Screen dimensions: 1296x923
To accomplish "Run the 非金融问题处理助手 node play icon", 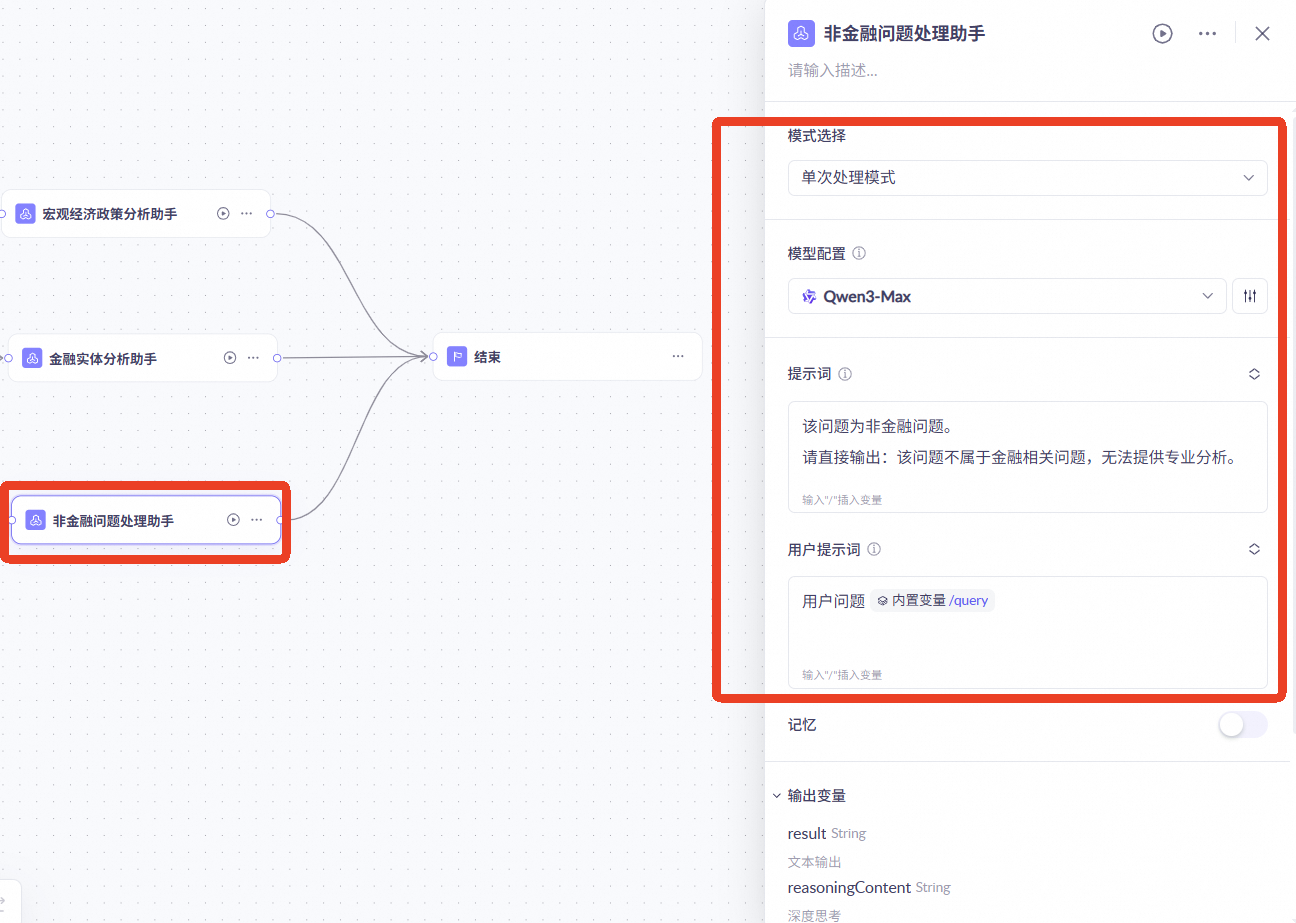I will pos(233,520).
